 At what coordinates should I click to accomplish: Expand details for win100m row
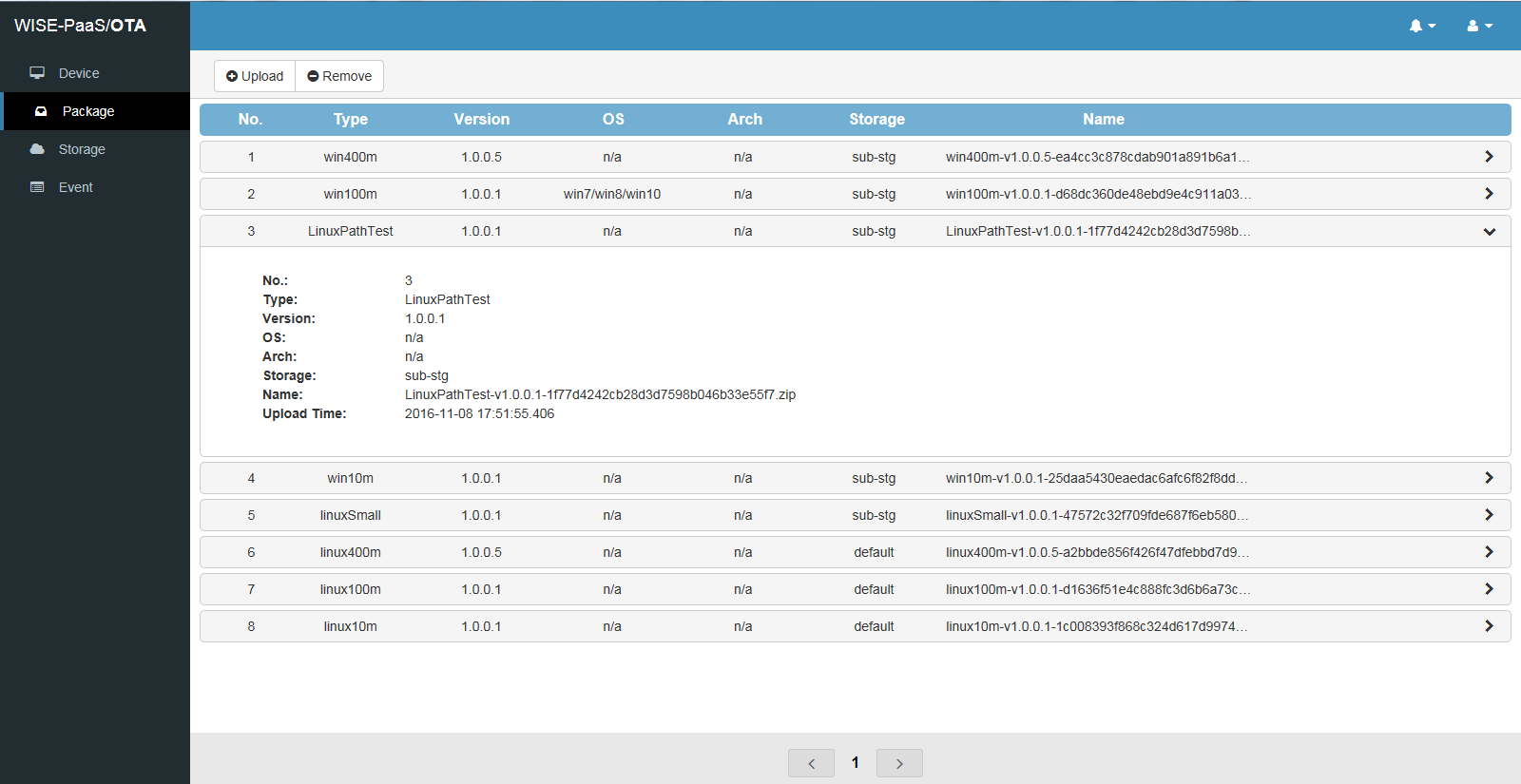1489,194
